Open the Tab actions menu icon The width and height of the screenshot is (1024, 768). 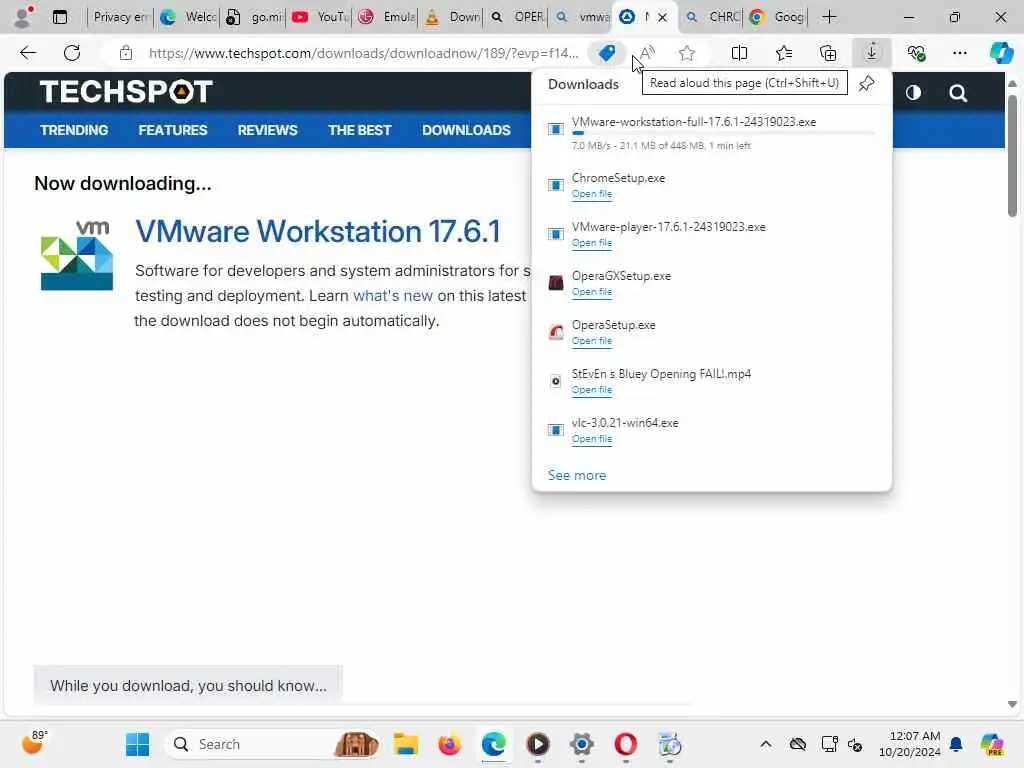[x=60, y=17]
